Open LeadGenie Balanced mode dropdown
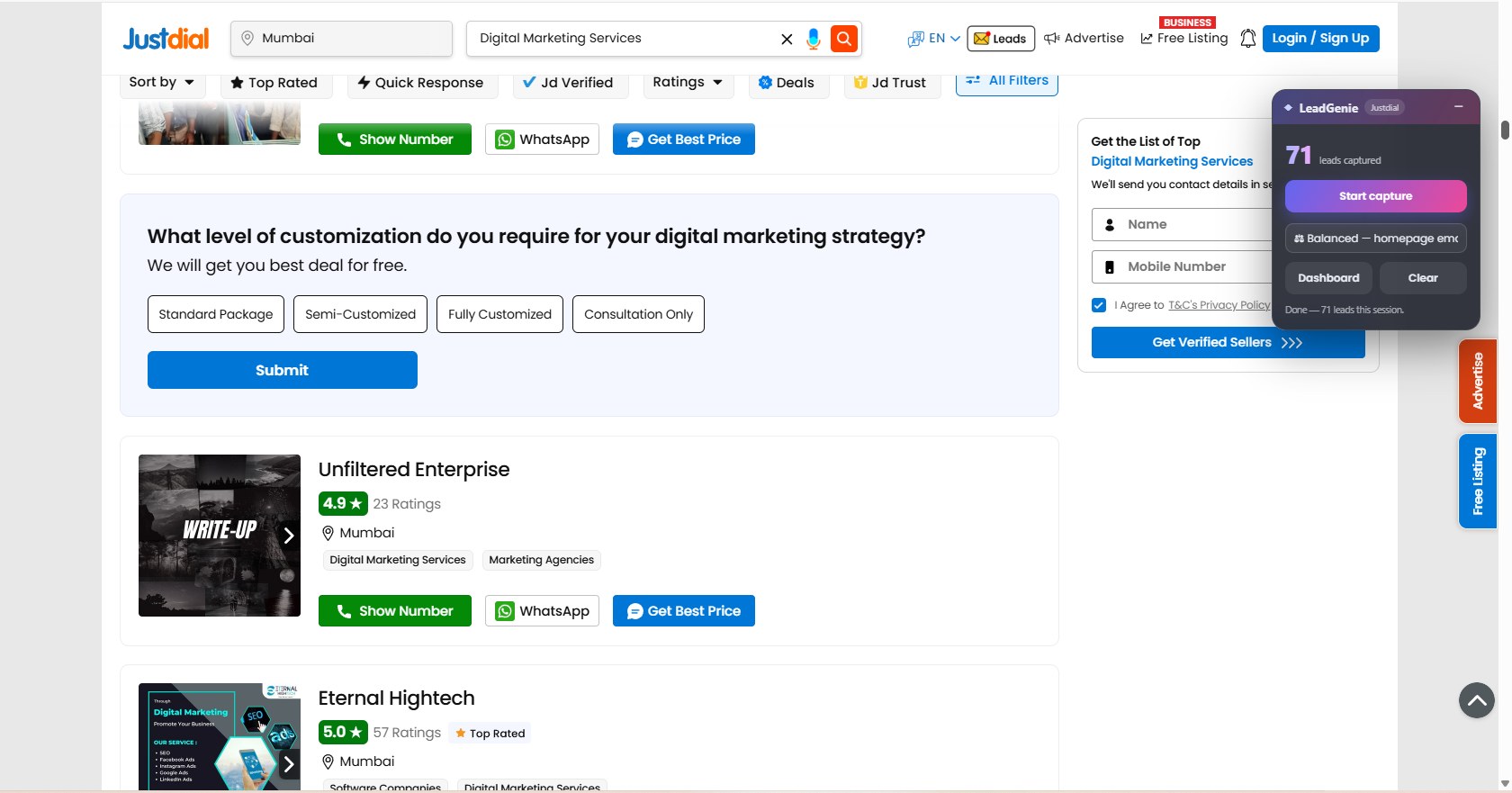Image resolution: width=1512 pixels, height=793 pixels. point(1376,239)
